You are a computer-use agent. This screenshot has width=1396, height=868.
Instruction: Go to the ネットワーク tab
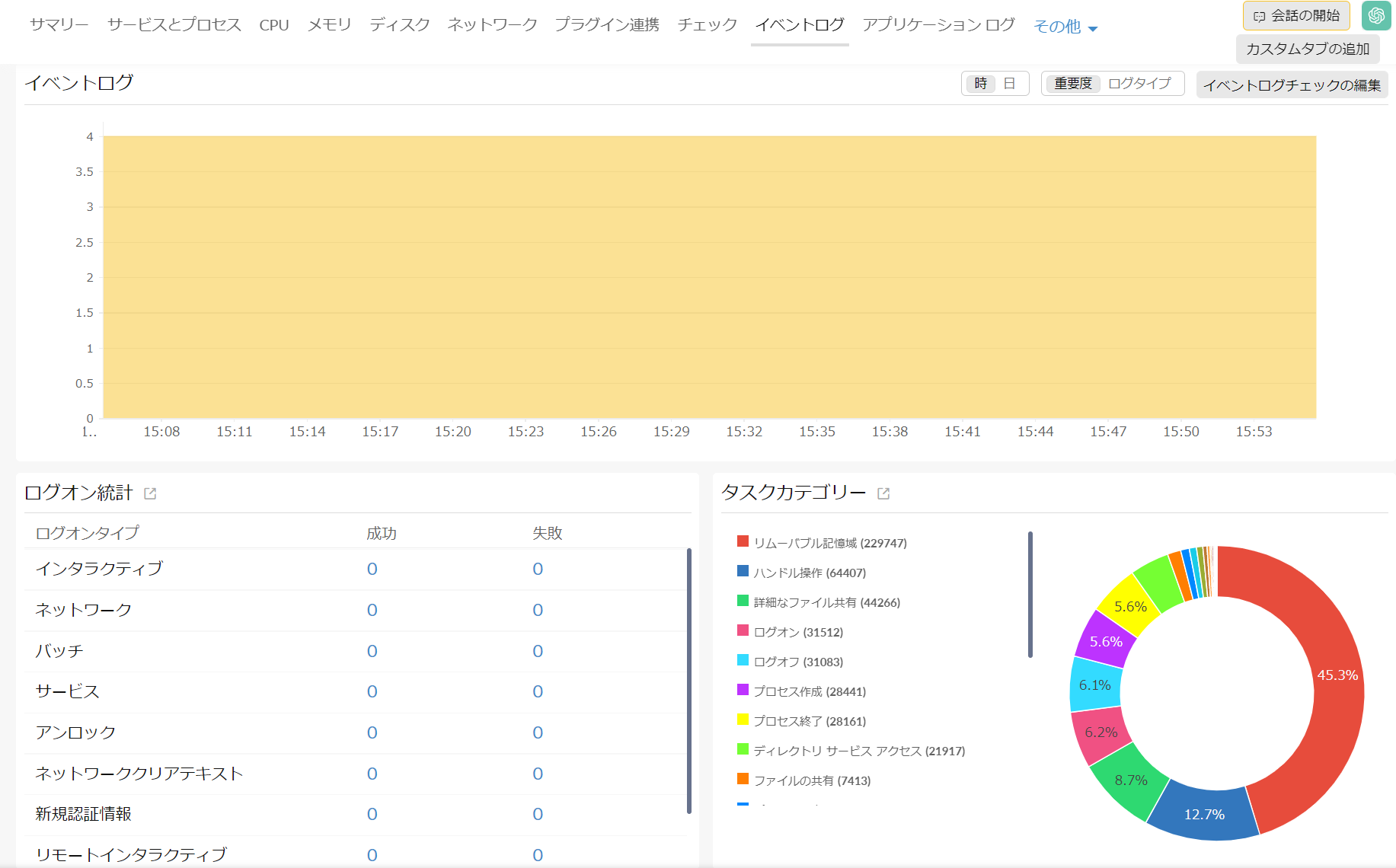click(x=492, y=24)
